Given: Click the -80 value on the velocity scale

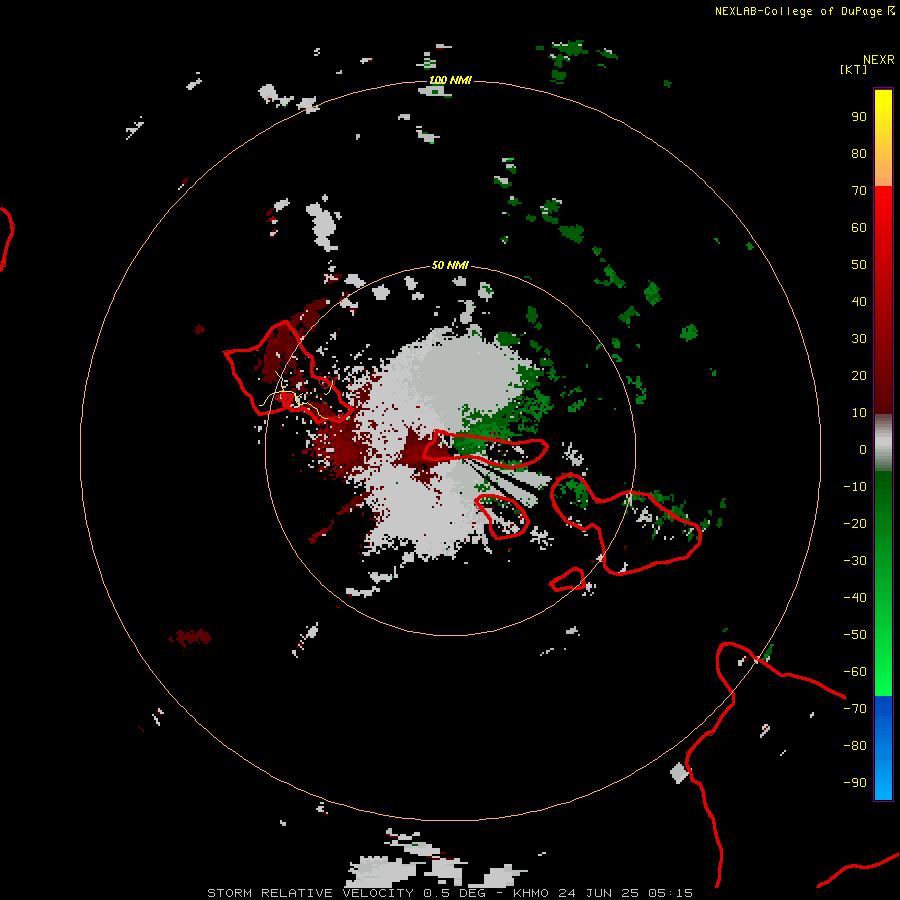Looking at the screenshot, I should (855, 746).
